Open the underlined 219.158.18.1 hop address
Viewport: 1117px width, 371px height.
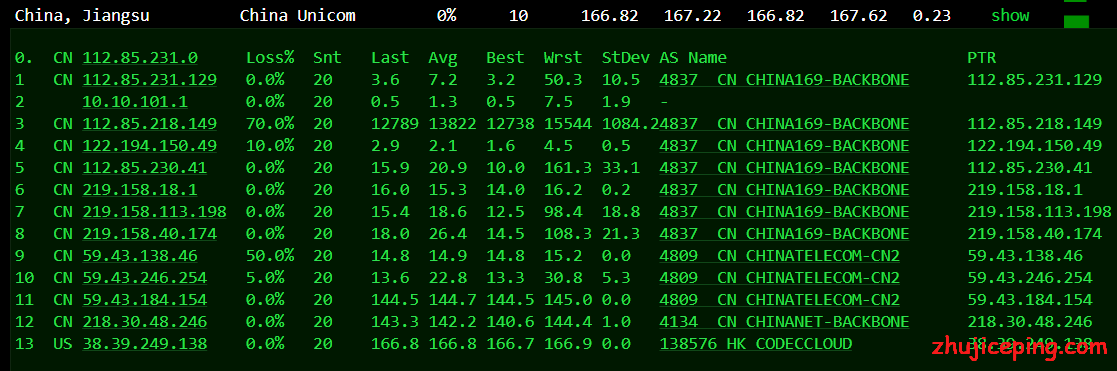[140, 191]
